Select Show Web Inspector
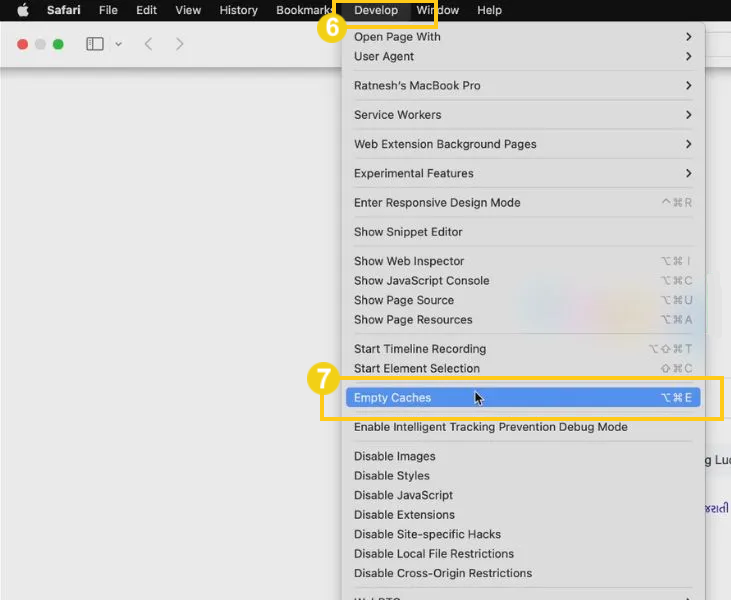Image resolution: width=731 pixels, height=600 pixels. click(x=523, y=261)
